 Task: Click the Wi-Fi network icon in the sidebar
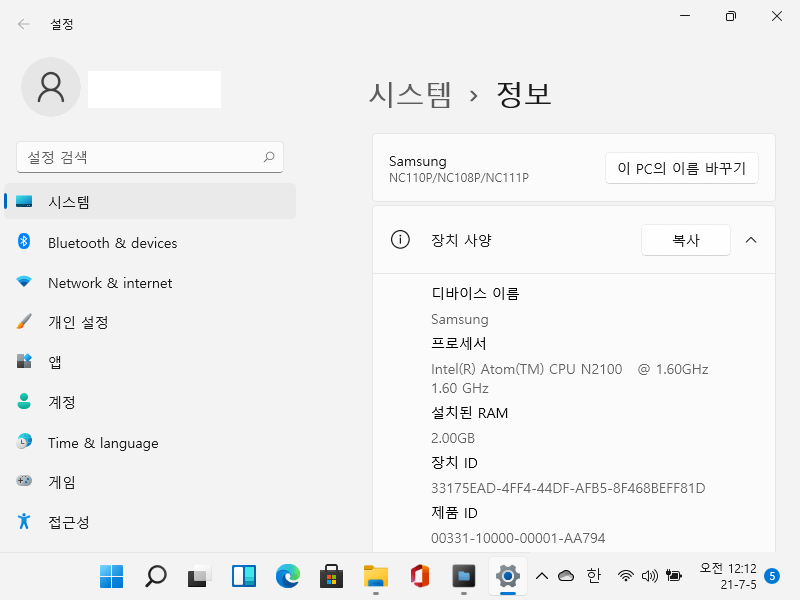click(x=24, y=281)
